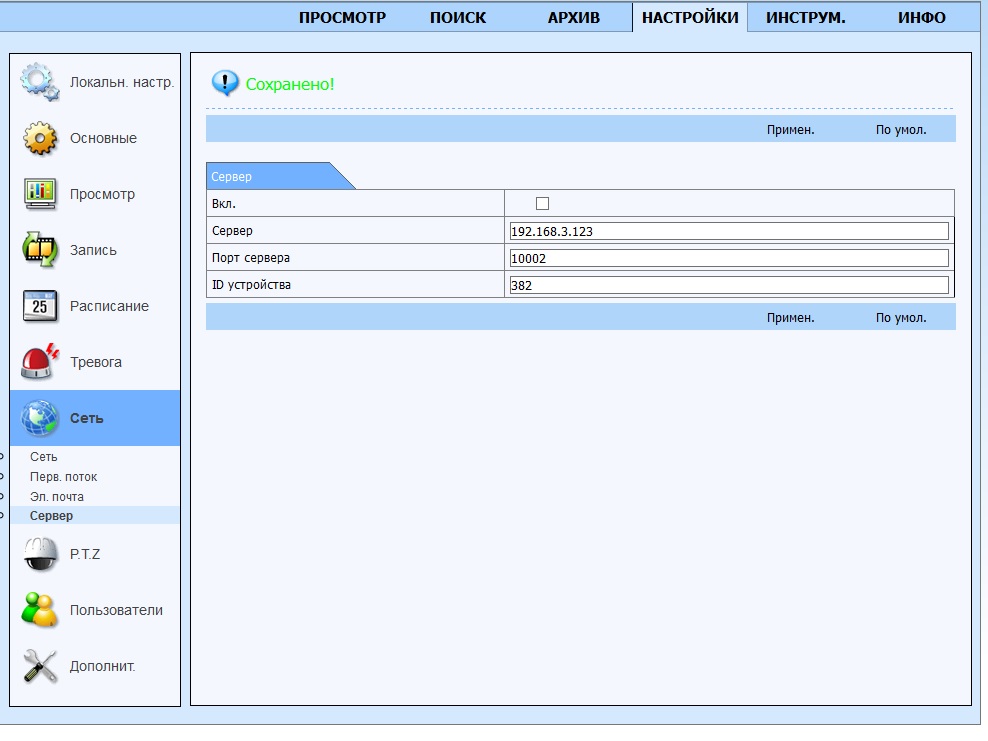Screen dimensions: 988x741
Task: Open the Эл. почта submenu item
Action: 57,496
